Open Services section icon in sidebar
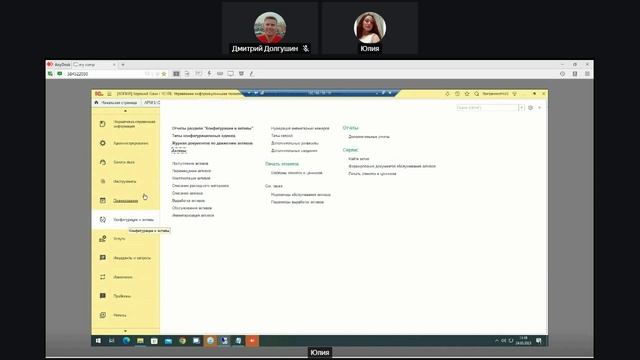The height and width of the screenshot is (360, 640). (x=102, y=239)
